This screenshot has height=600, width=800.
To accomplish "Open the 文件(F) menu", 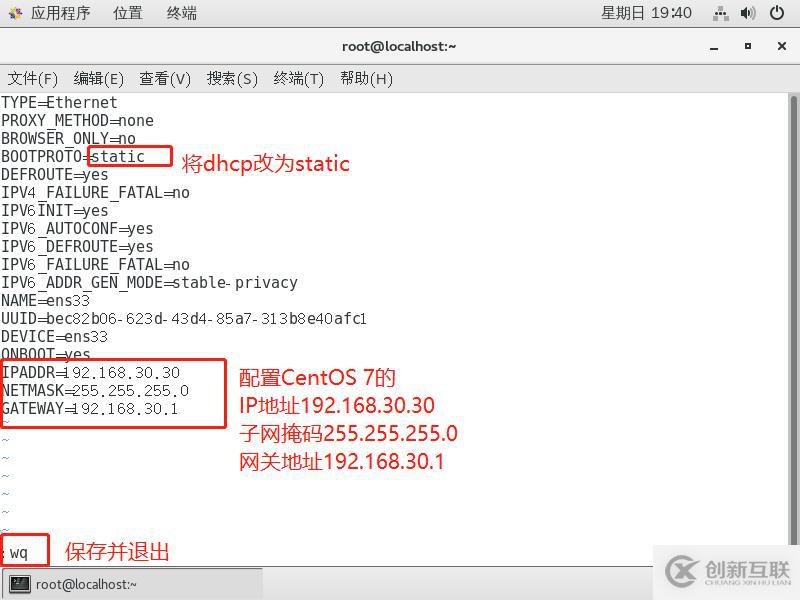I will tap(33, 79).
